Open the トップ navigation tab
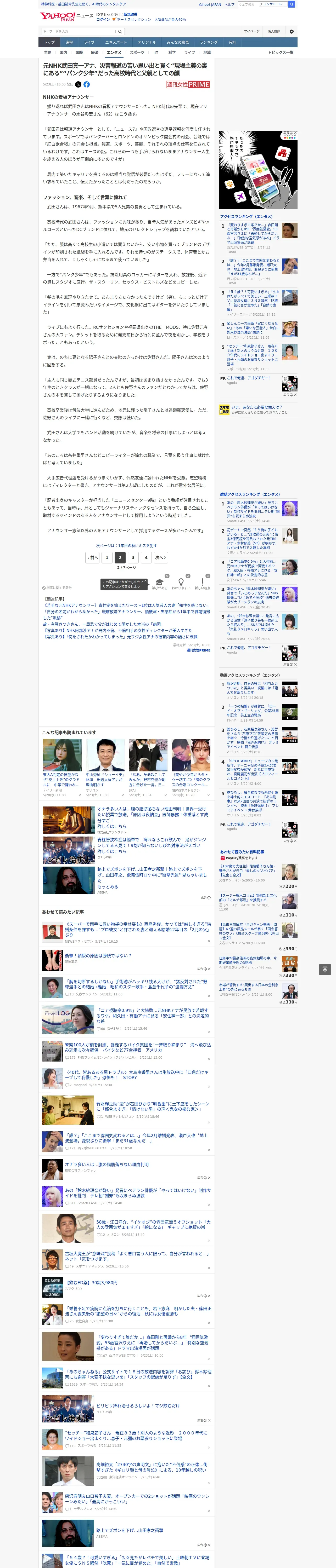336x1568 pixels. (49, 42)
